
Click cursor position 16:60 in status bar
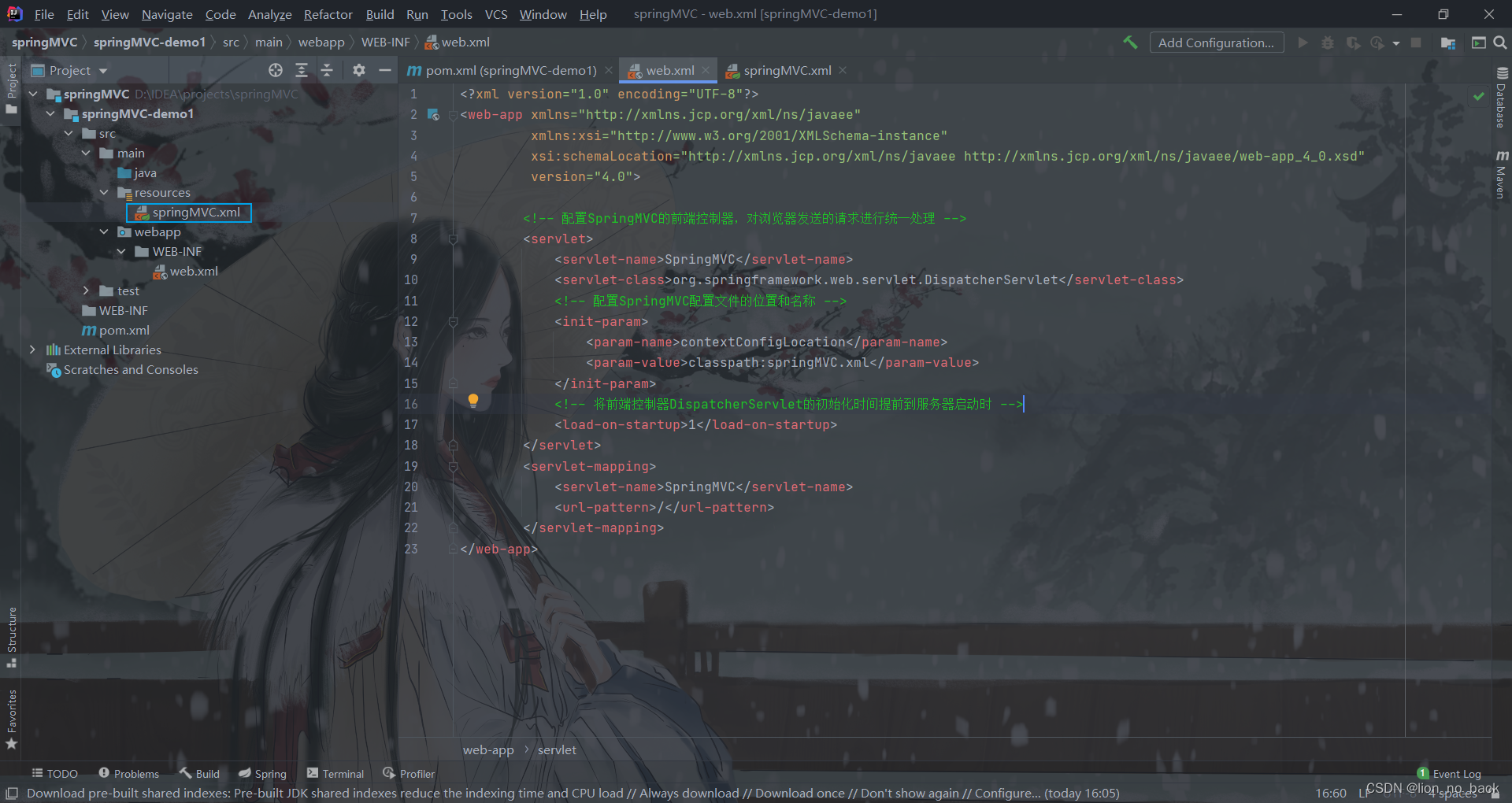[1331, 793]
